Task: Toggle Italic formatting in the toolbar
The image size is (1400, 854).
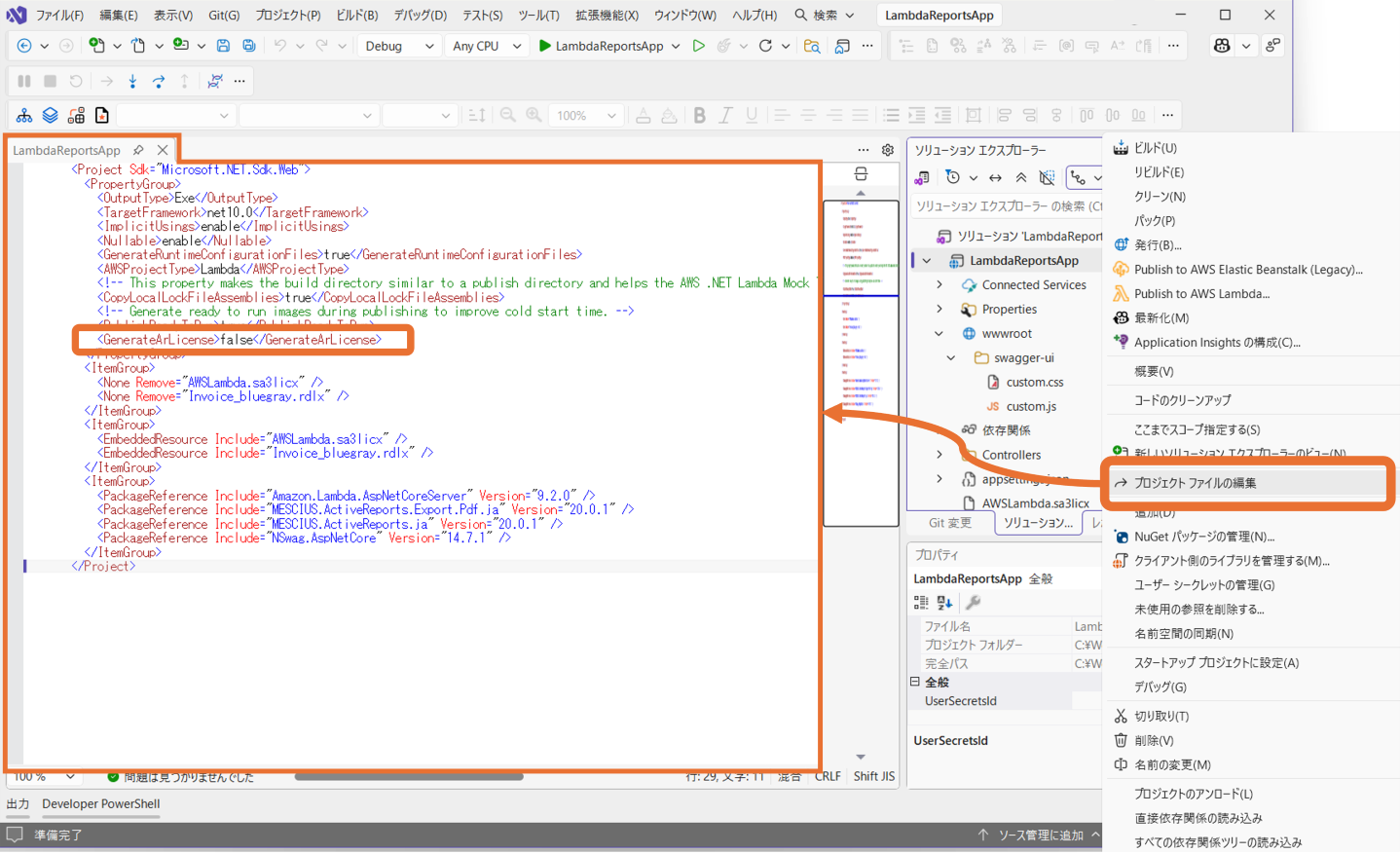Action: (x=725, y=115)
